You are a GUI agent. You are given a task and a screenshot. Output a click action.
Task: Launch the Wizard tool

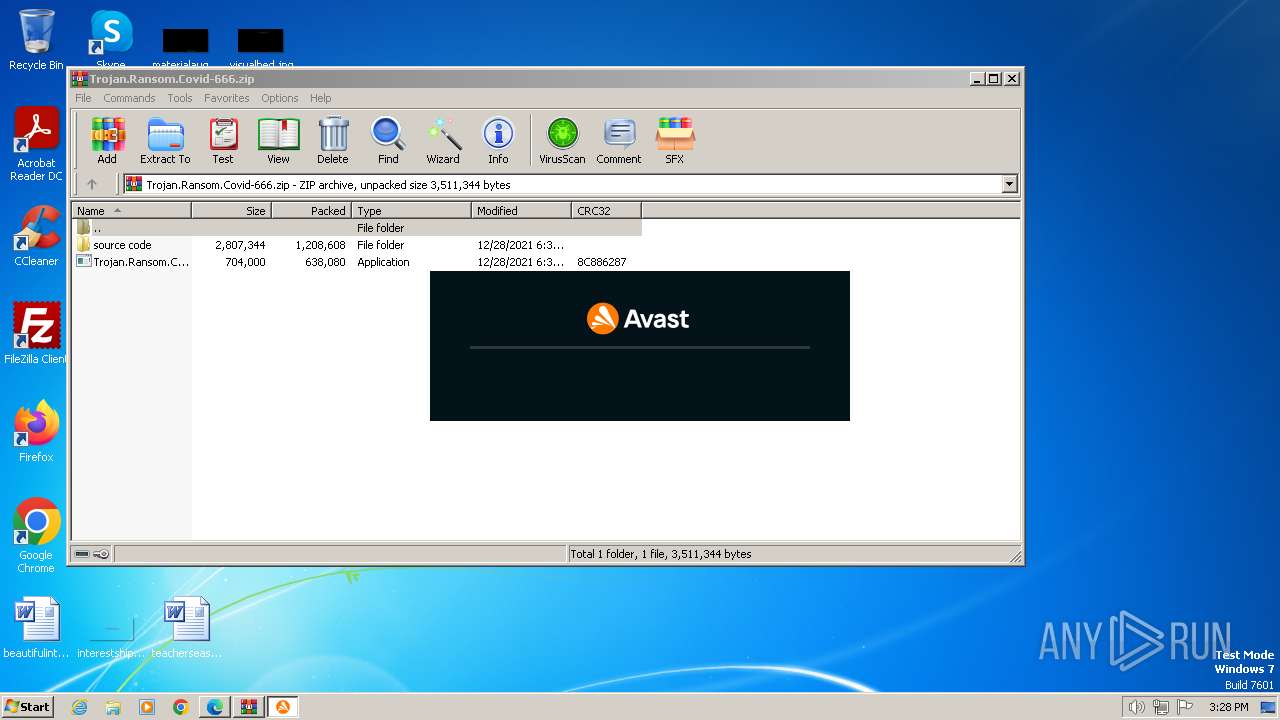point(443,140)
